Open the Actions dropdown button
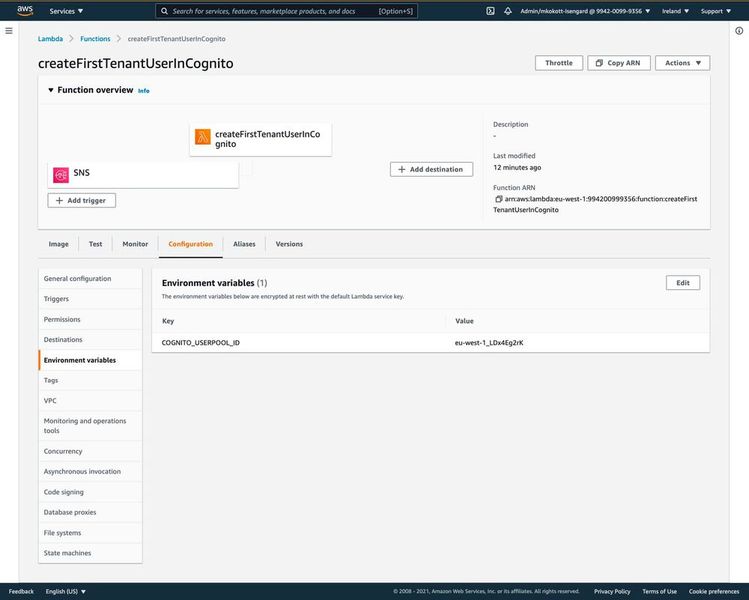Image resolution: width=749 pixels, height=600 pixels. point(683,63)
